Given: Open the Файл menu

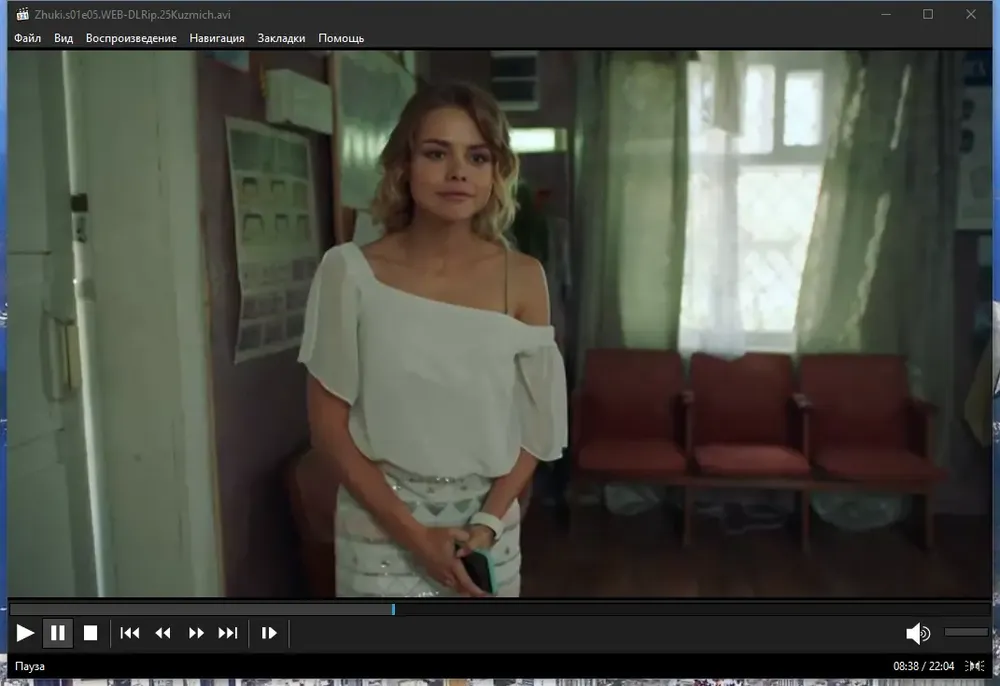Looking at the screenshot, I should coord(27,38).
